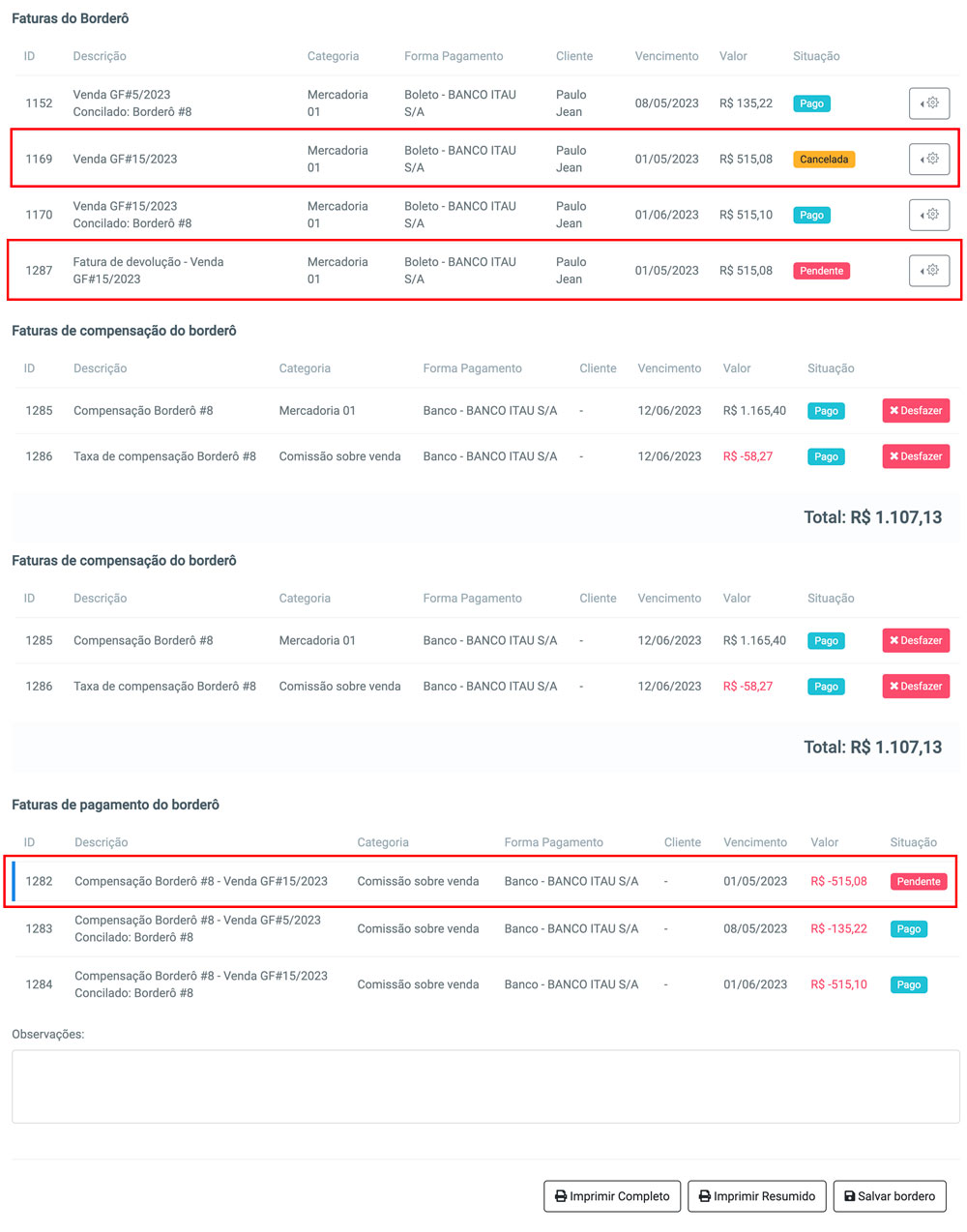Select row Fatura de devolução - Venda GF#15/2023
The image size is (967, 1232).
pyautogui.click(x=485, y=271)
